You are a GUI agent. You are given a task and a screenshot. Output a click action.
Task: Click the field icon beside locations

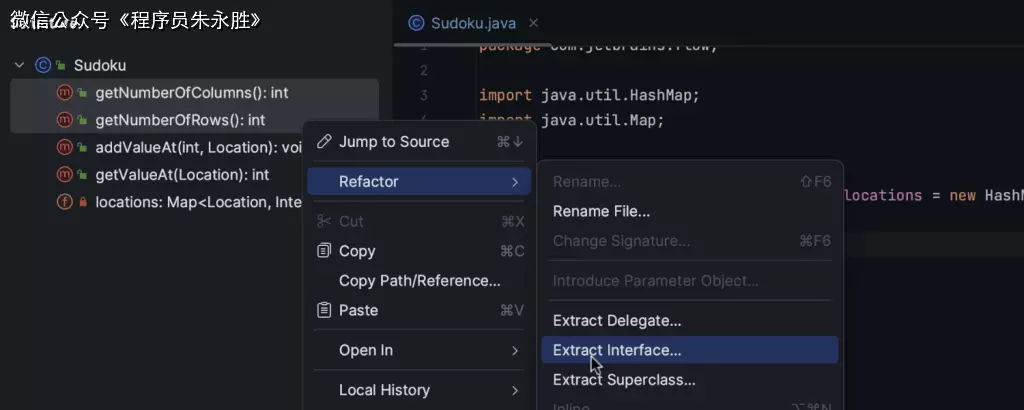tap(65, 202)
